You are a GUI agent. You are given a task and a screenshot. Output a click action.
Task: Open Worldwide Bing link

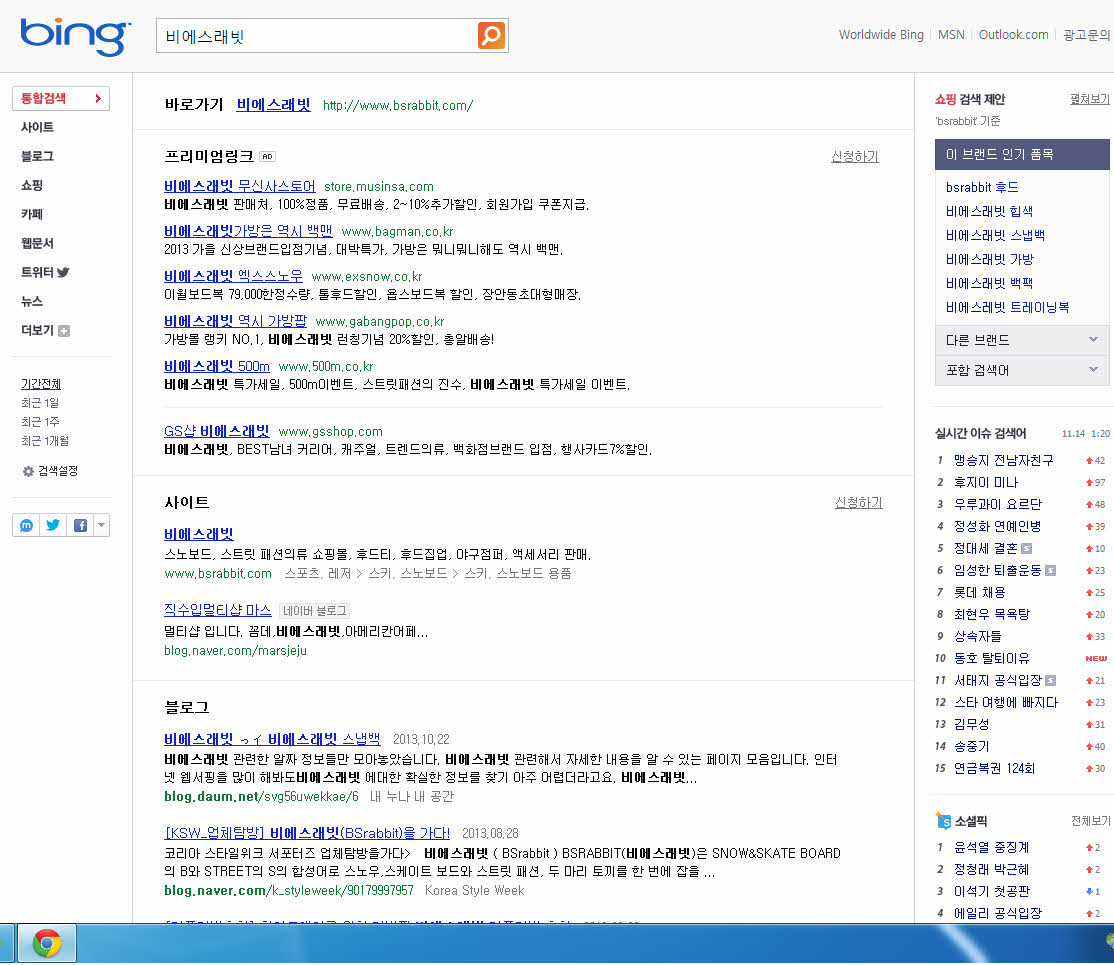881,35
